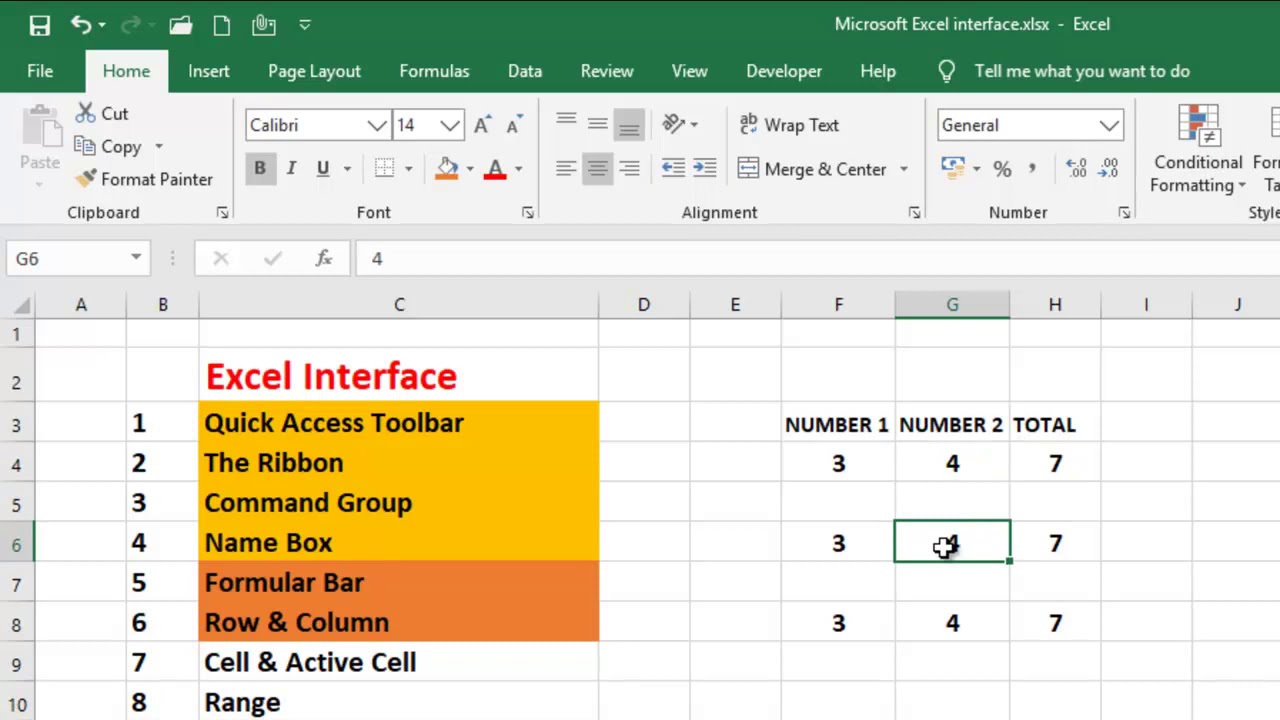Open the text Orientation tool
The width and height of the screenshot is (1280, 720).
pyautogui.click(x=674, y=124)
